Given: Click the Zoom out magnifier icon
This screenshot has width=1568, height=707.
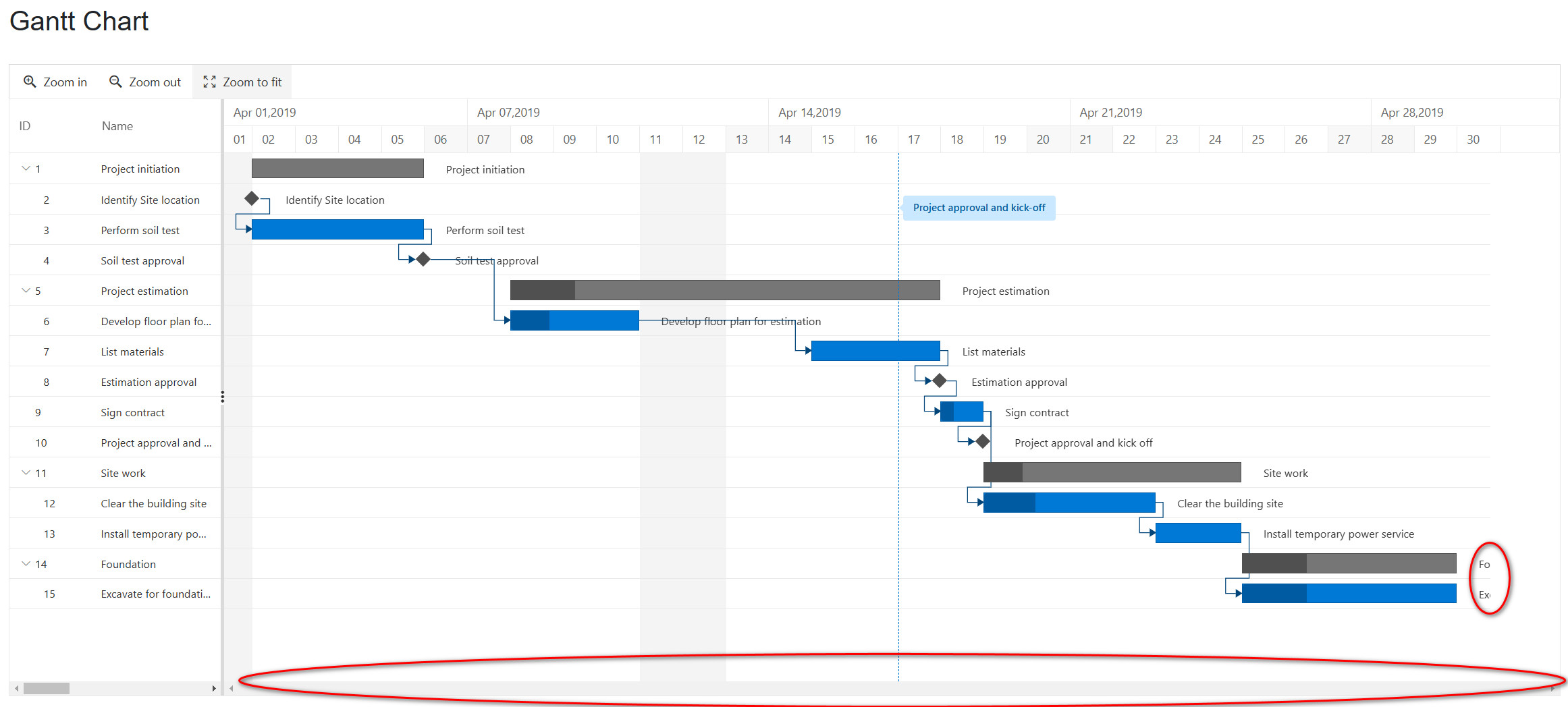Looking at the screenshot, I should coord(115,82).
